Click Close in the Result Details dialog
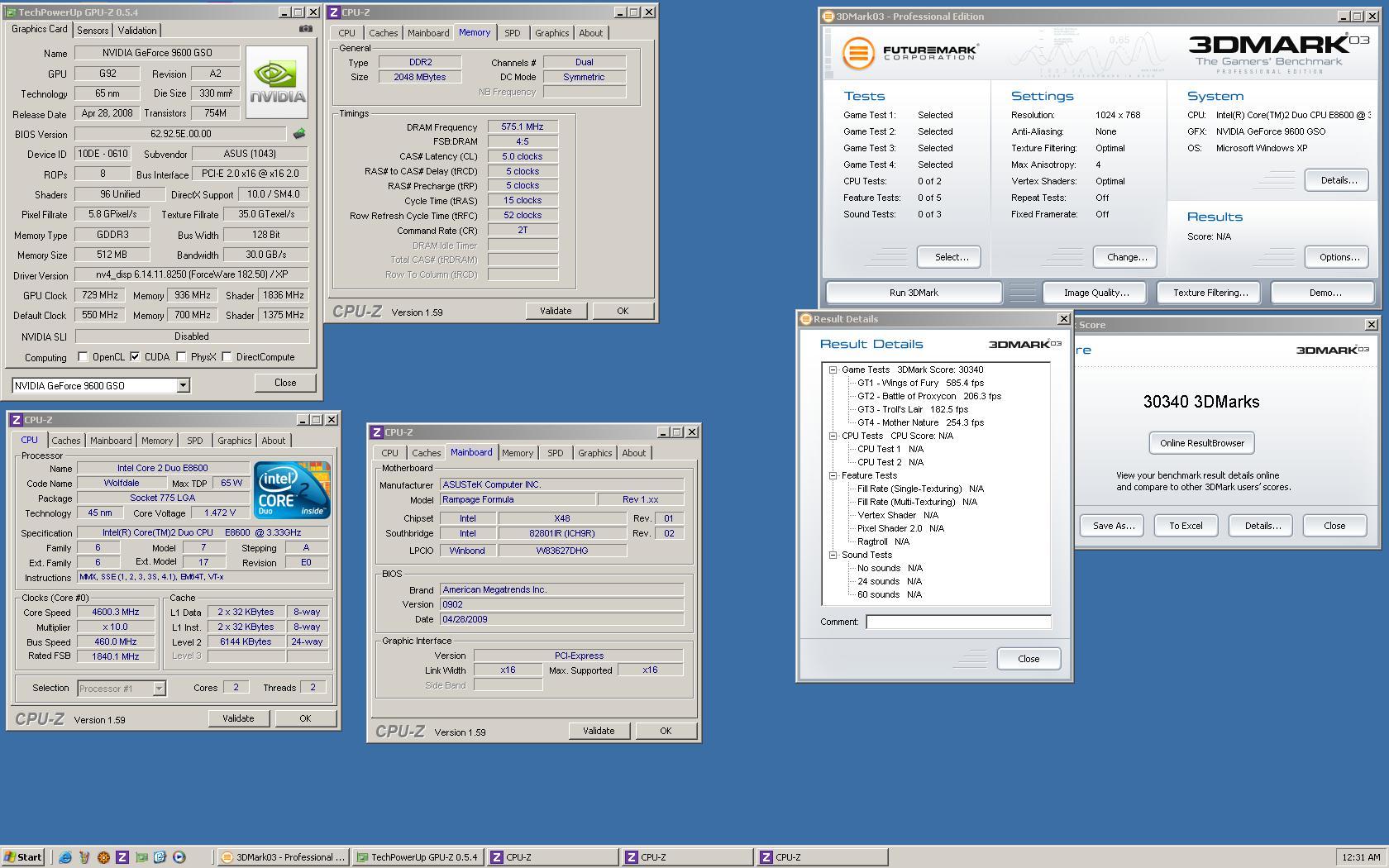Screen dimensions: 1389x868 click(x=1029, y=659)
